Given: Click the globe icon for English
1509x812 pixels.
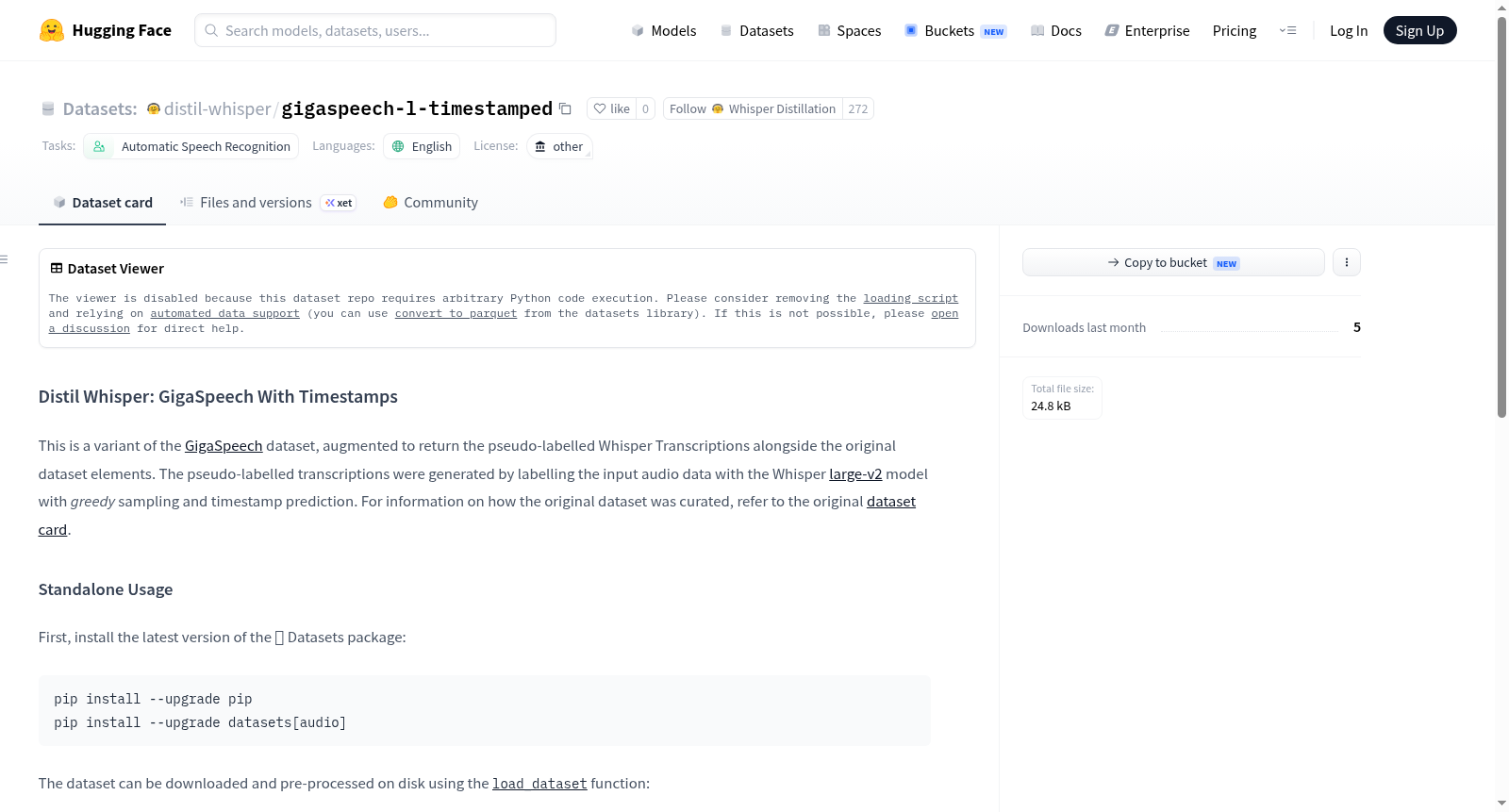Looking at the screenshot, I should [398, 146].
